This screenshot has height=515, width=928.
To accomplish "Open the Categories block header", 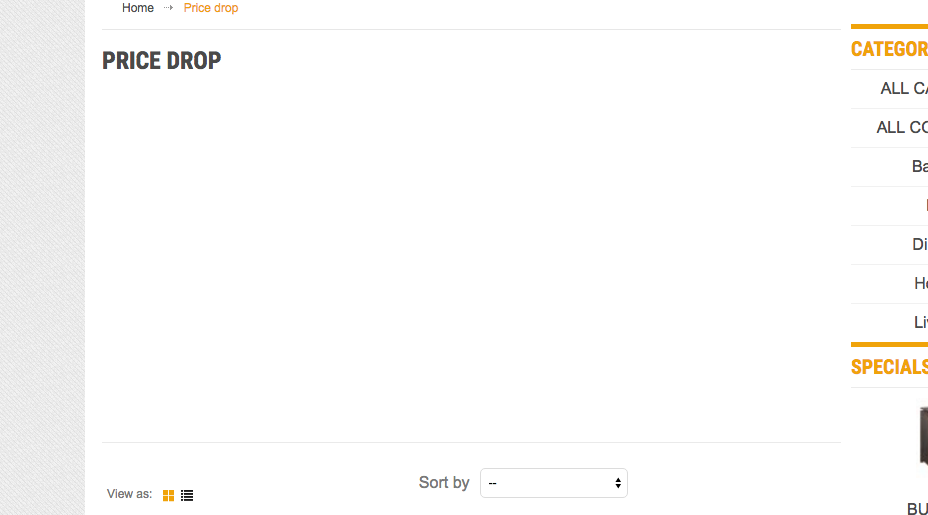I will [889, 49].
